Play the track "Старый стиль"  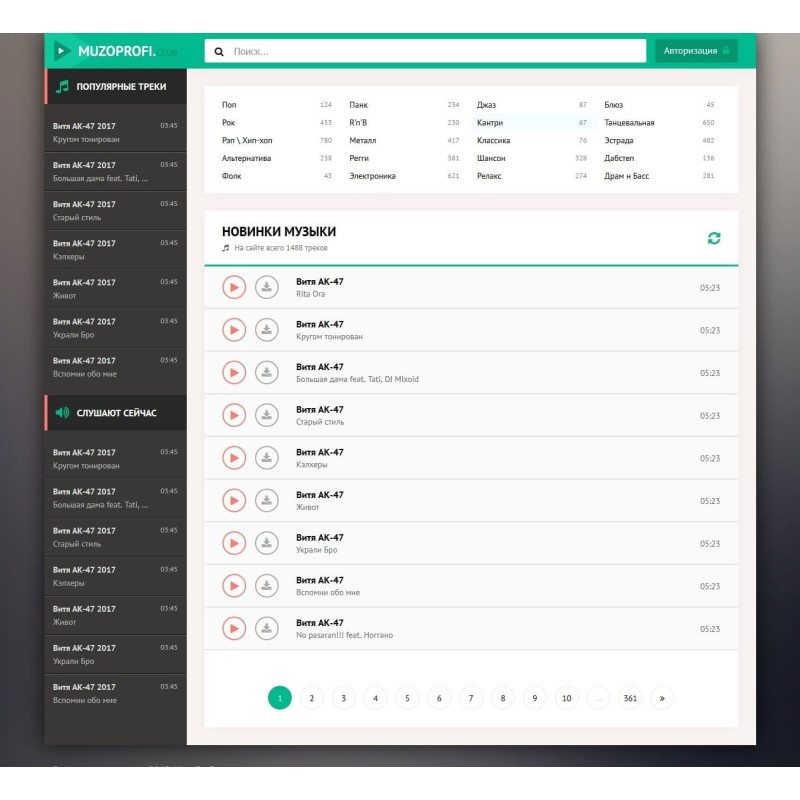point(234,415)
